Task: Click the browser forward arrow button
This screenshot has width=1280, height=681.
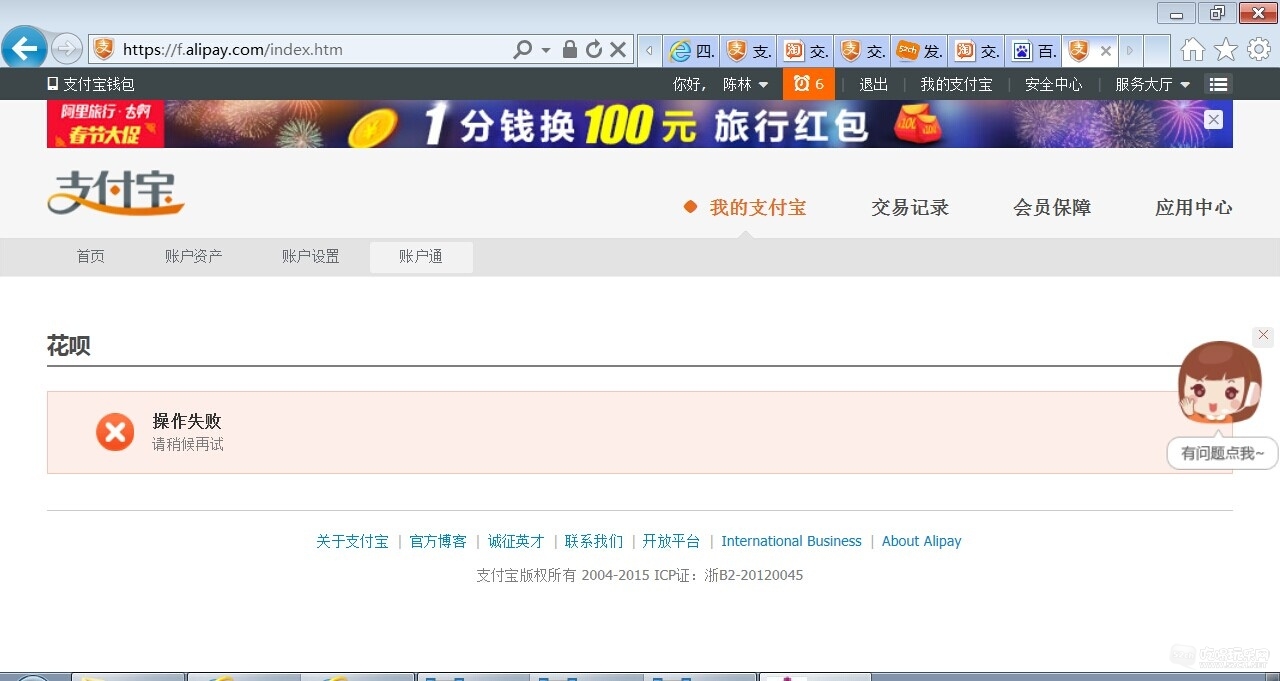Action: coord(67,49)
